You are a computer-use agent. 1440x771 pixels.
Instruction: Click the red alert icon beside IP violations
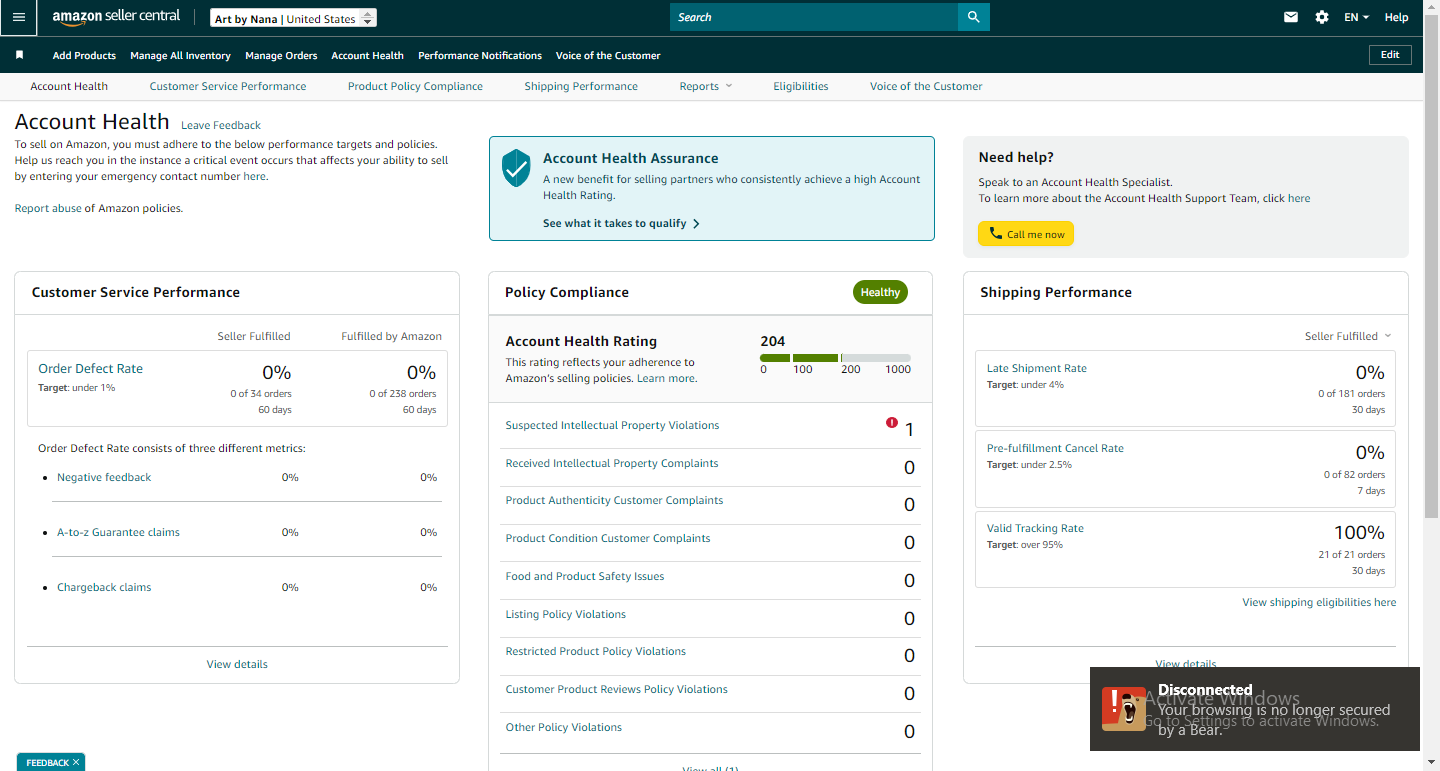[x=892, y=423]
